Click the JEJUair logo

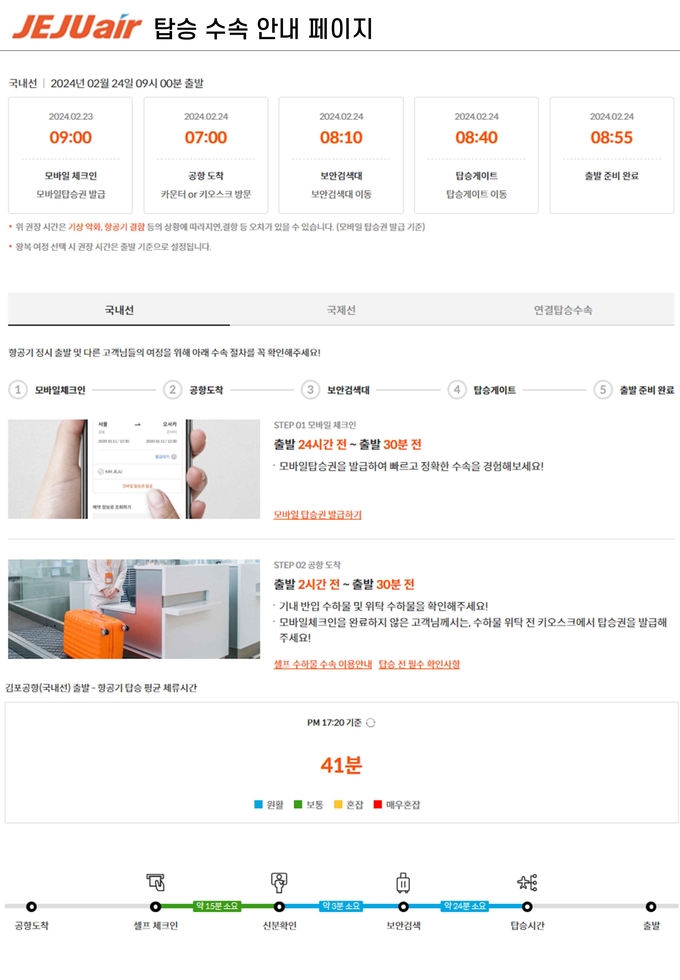pos(77,27)
